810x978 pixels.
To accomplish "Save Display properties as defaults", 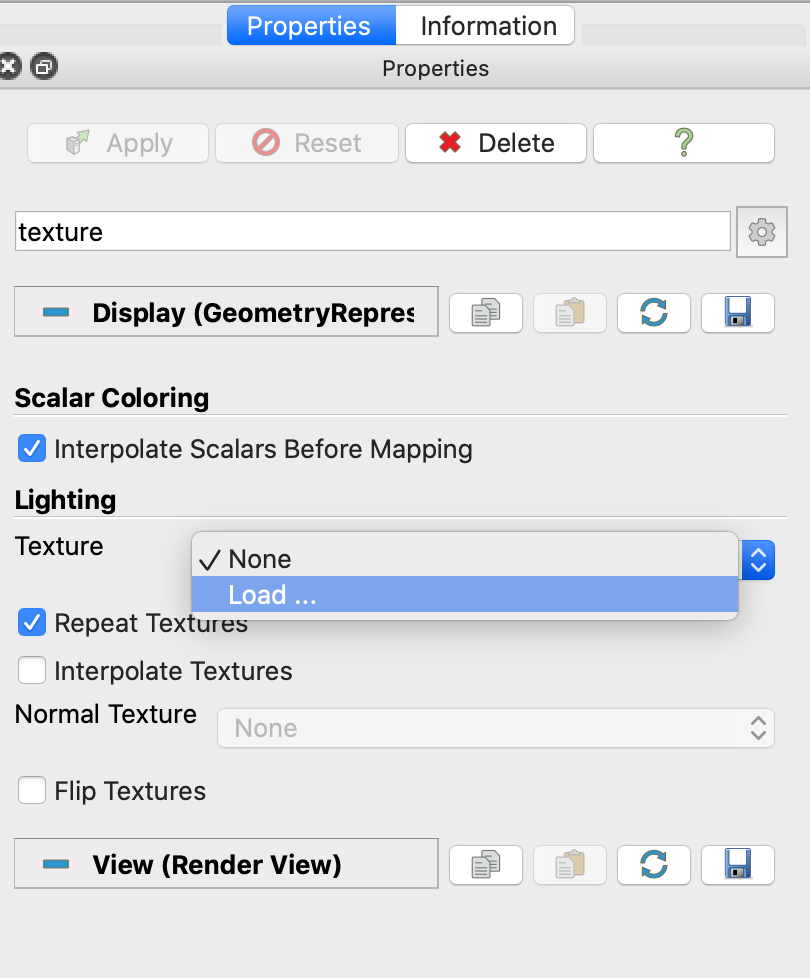I will tap(737, 312).
